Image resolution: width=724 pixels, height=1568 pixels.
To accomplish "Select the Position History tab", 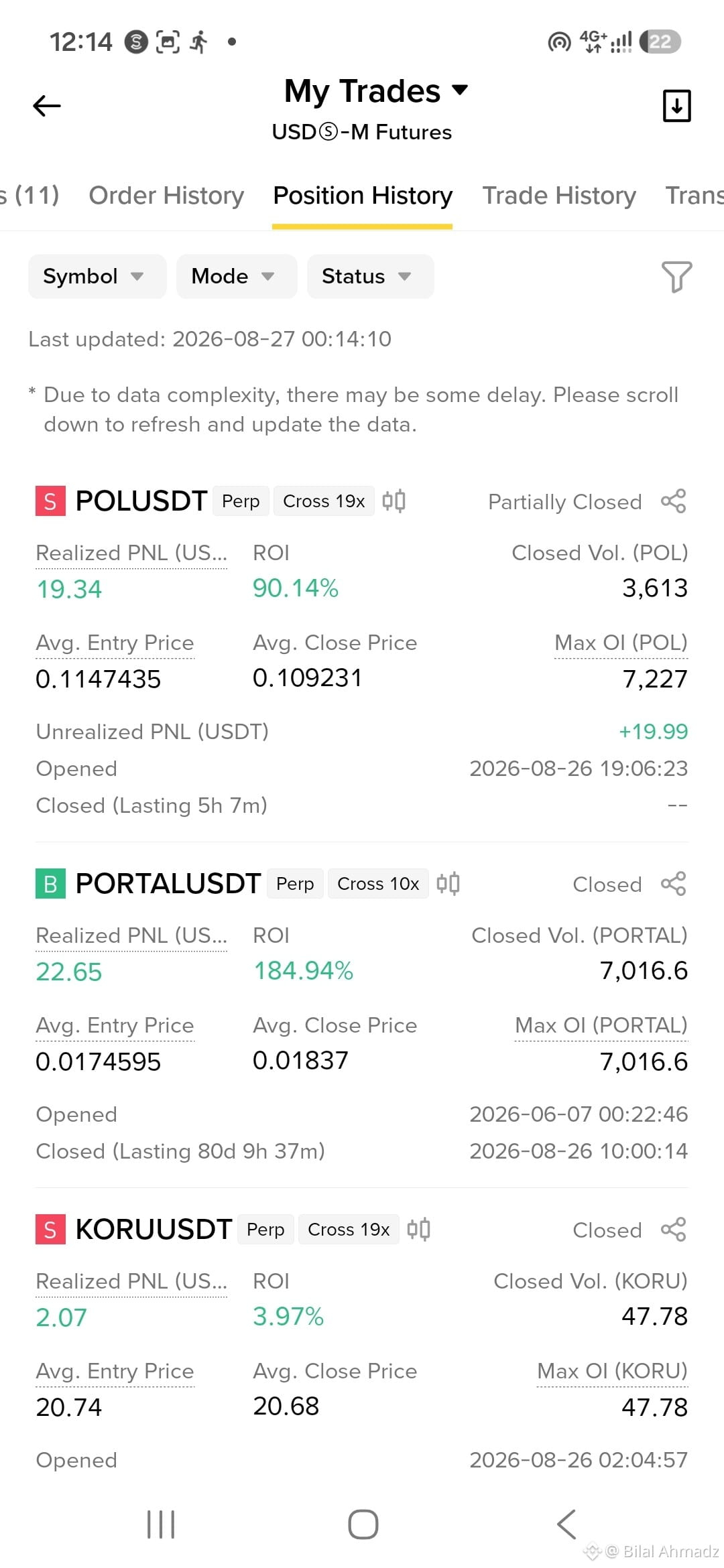I will click(x=363, y=196).
